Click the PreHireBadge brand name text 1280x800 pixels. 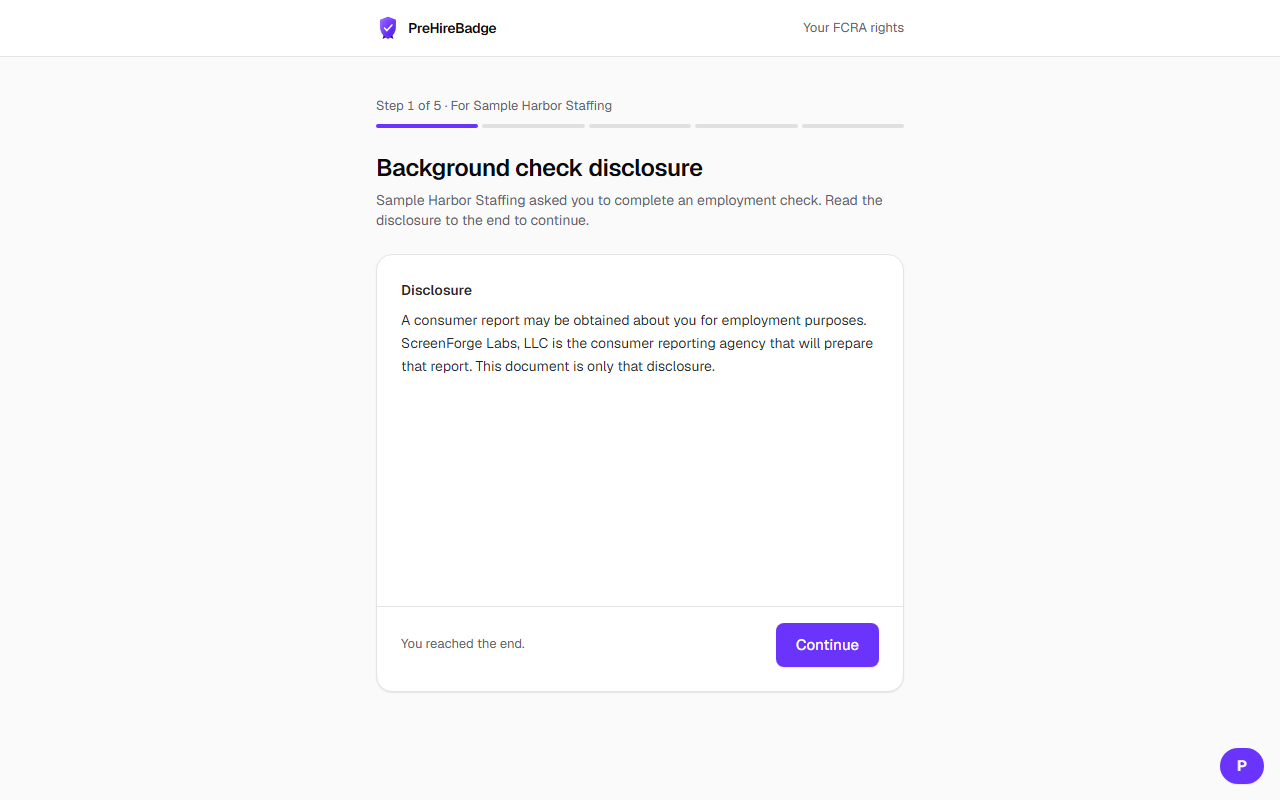coord(452,28)
